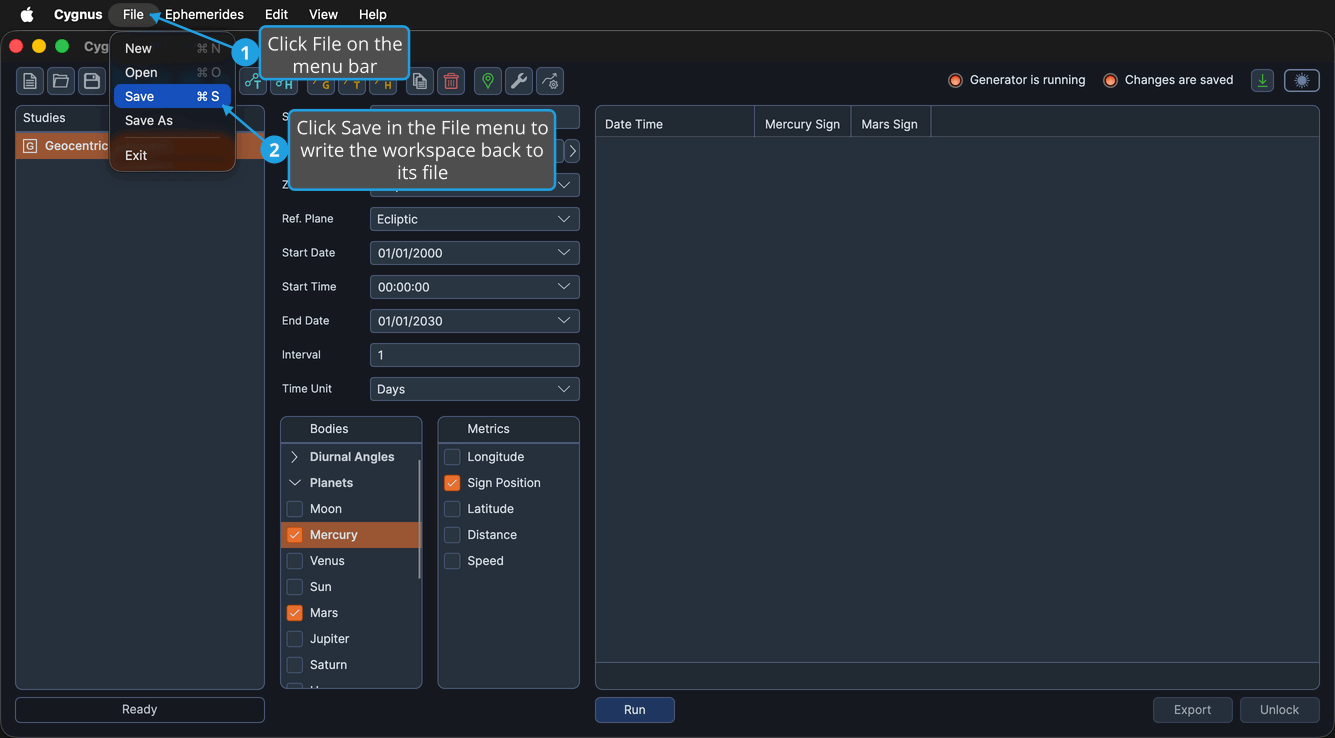Click the Changes are saved indicator
1335x738 pixels.
coord(1168,80)
